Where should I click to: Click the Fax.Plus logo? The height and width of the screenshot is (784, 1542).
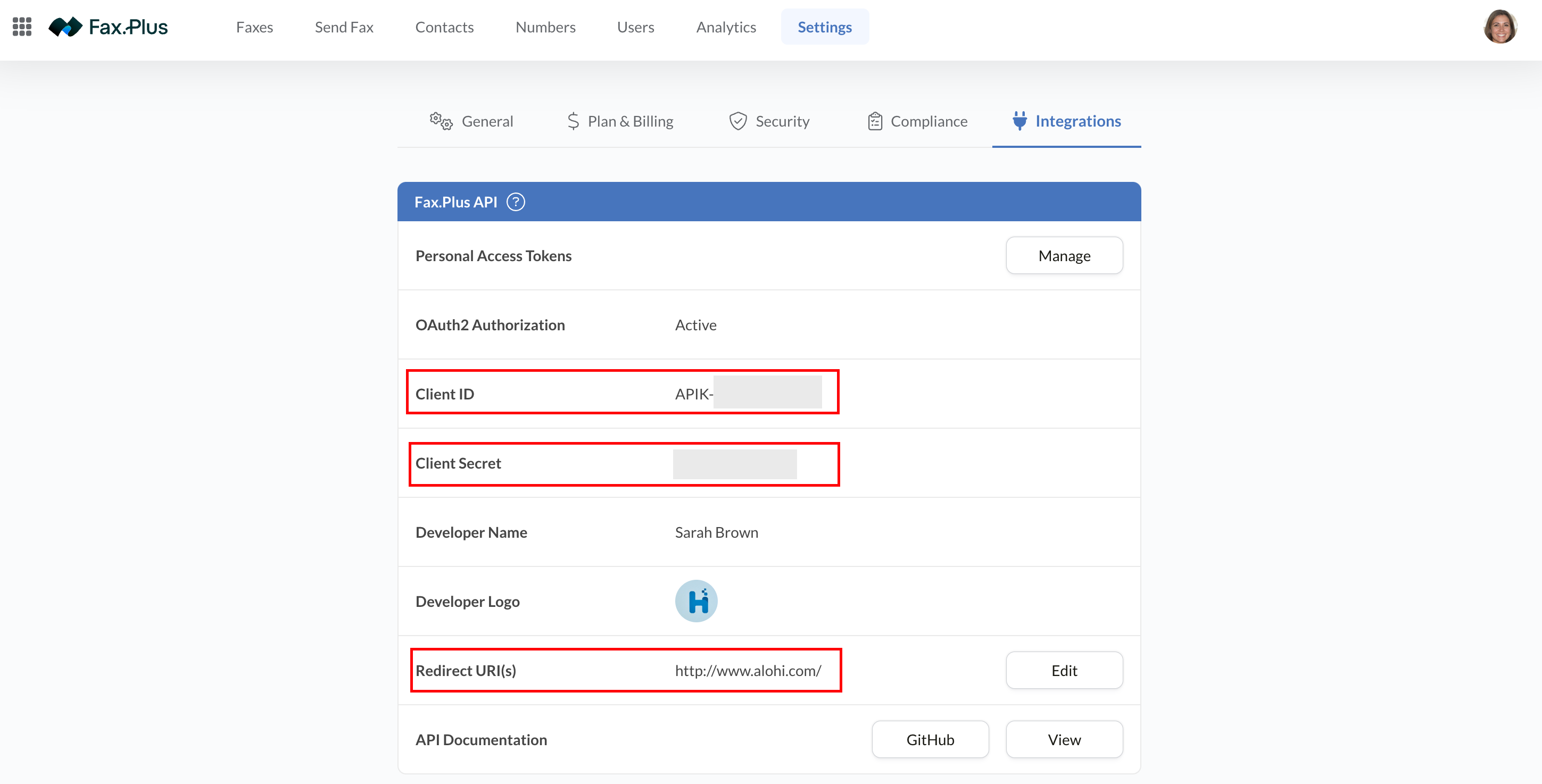click(109, 27)
